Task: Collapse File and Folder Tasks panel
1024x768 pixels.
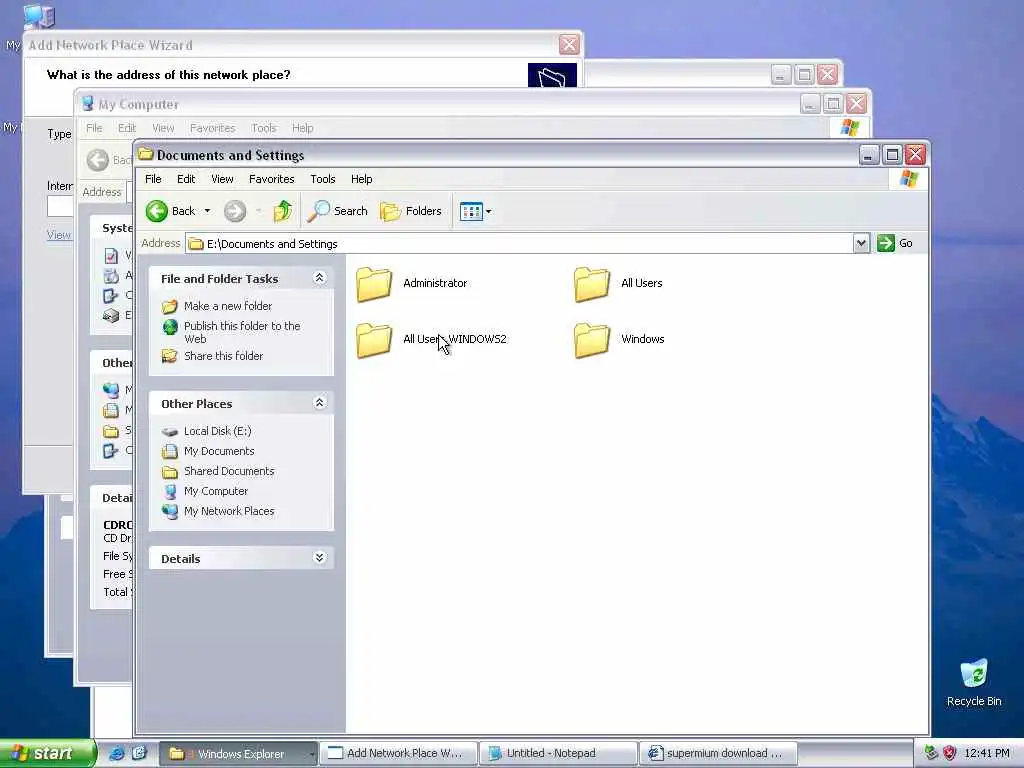Action: (319, 278)
